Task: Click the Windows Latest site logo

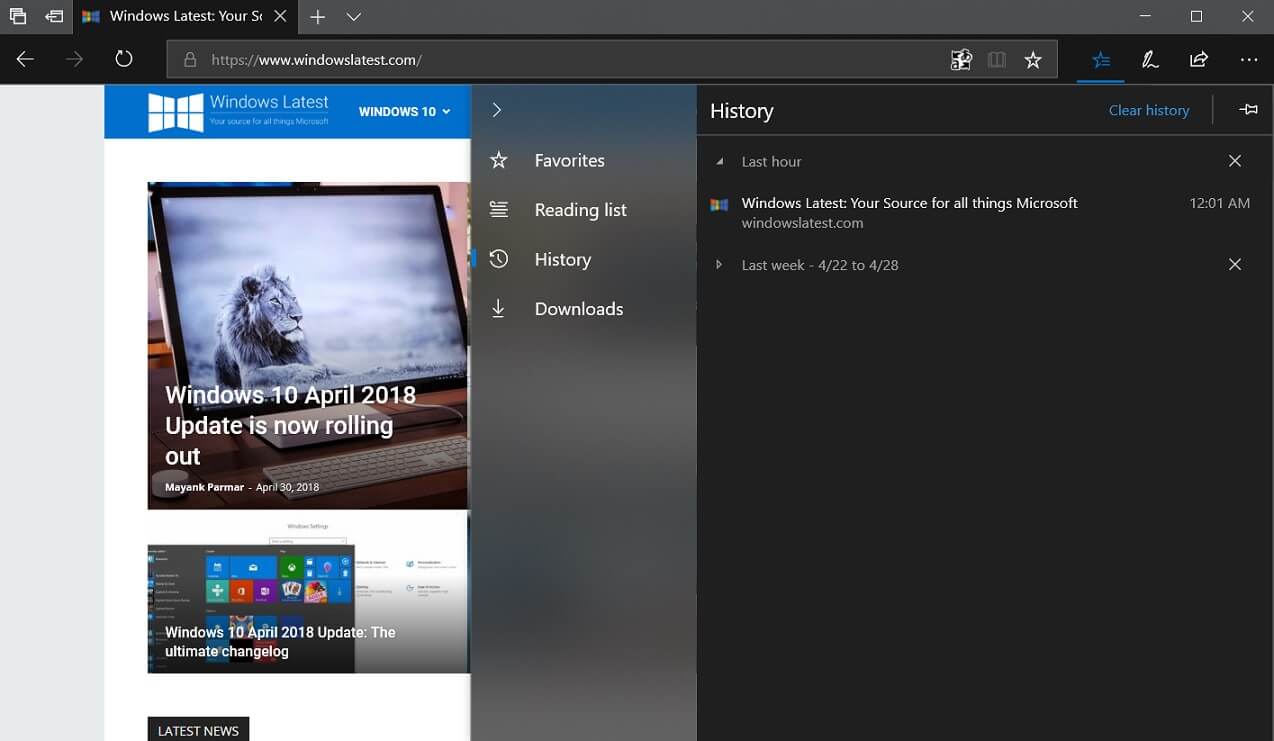Action: (x=238, y=111)
